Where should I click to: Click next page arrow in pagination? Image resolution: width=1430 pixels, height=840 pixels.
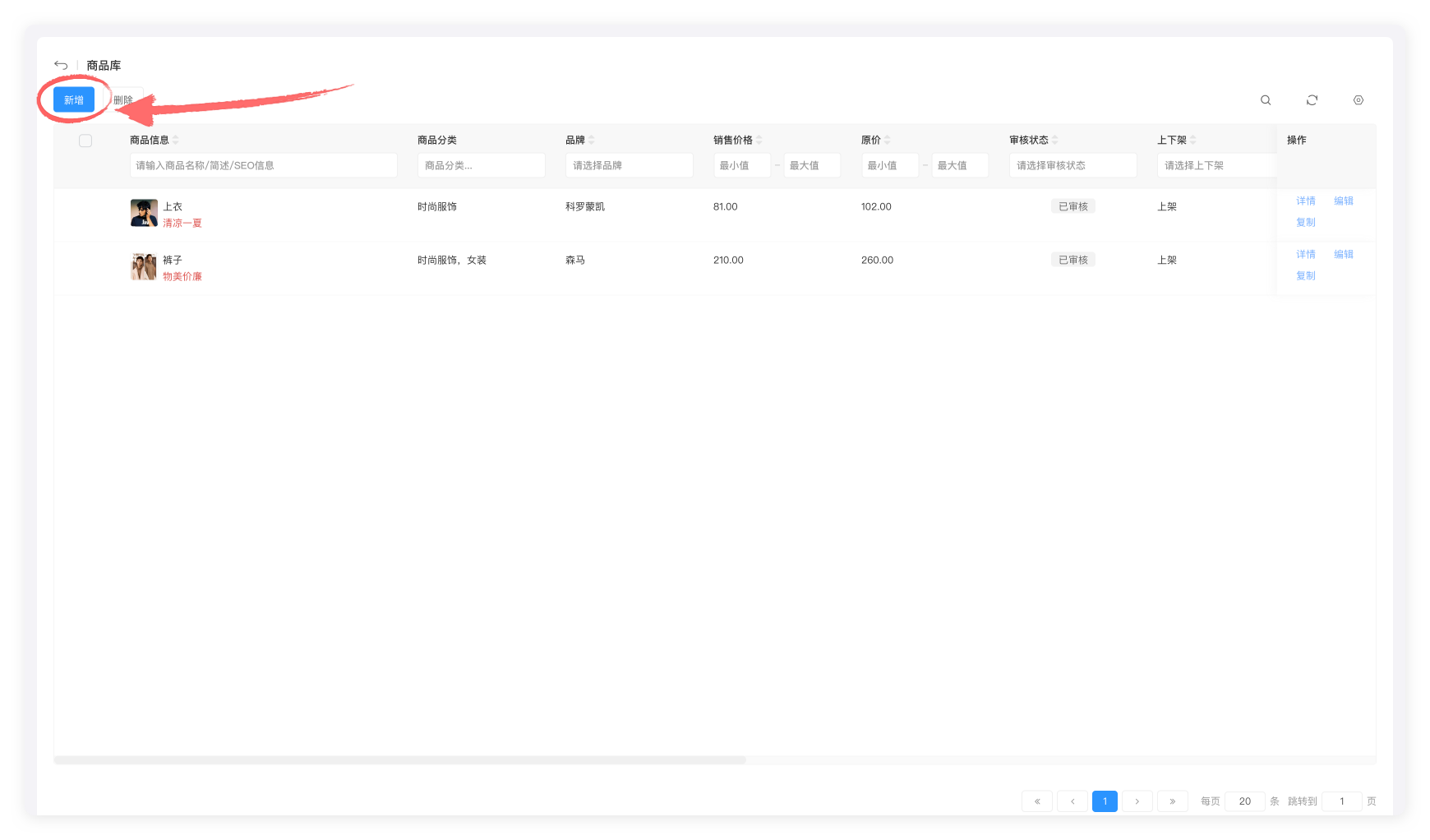tap(1137, 801)
